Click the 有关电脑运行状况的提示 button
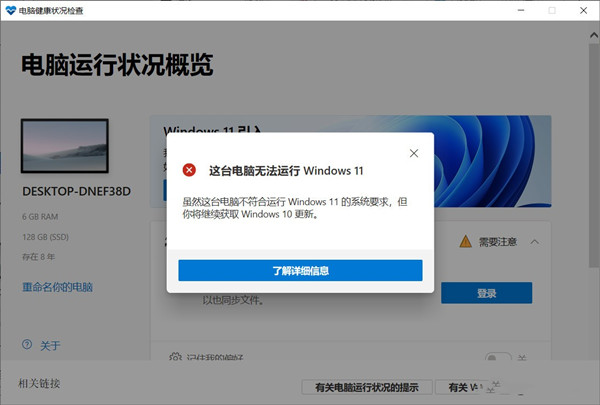Viewport: 600px width, 405px height. coord(367,387)
